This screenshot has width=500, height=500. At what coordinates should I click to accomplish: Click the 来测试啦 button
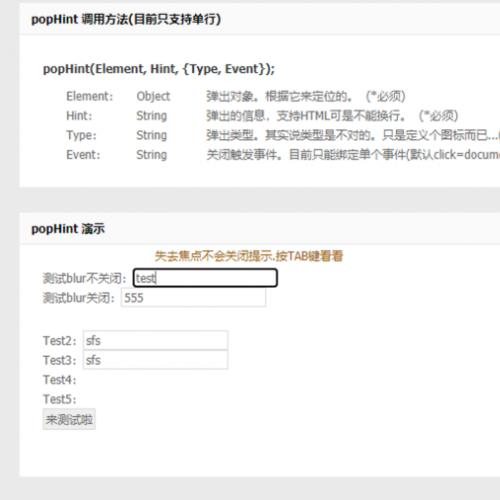point(69,419)
